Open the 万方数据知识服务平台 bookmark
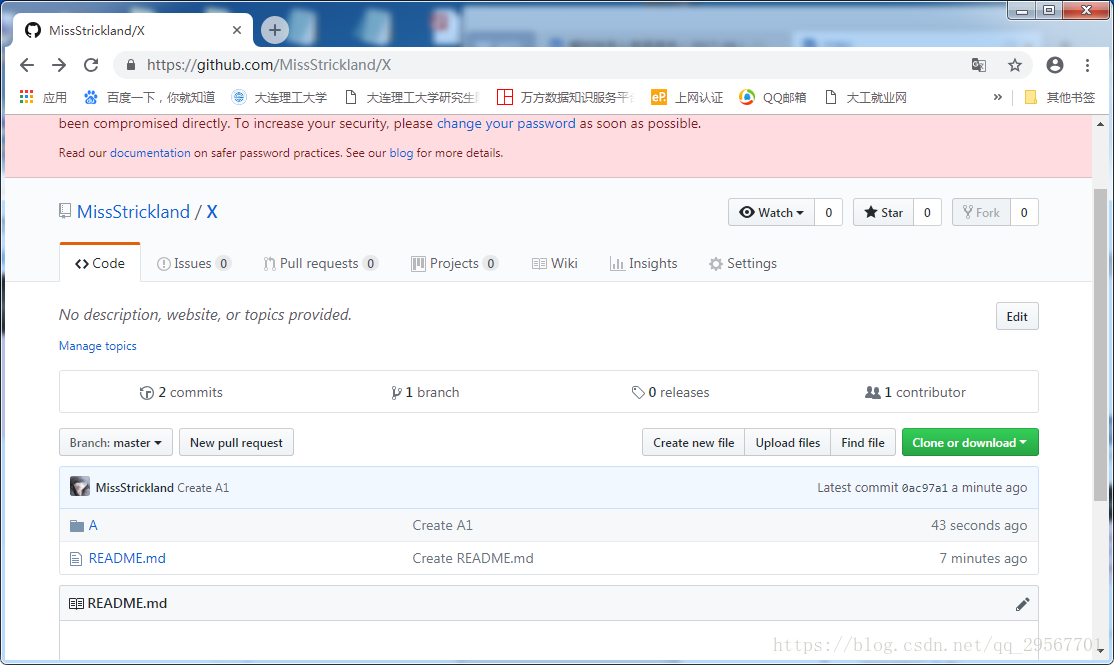Screen dimensions: 1114x665 (x=565, y=97)
